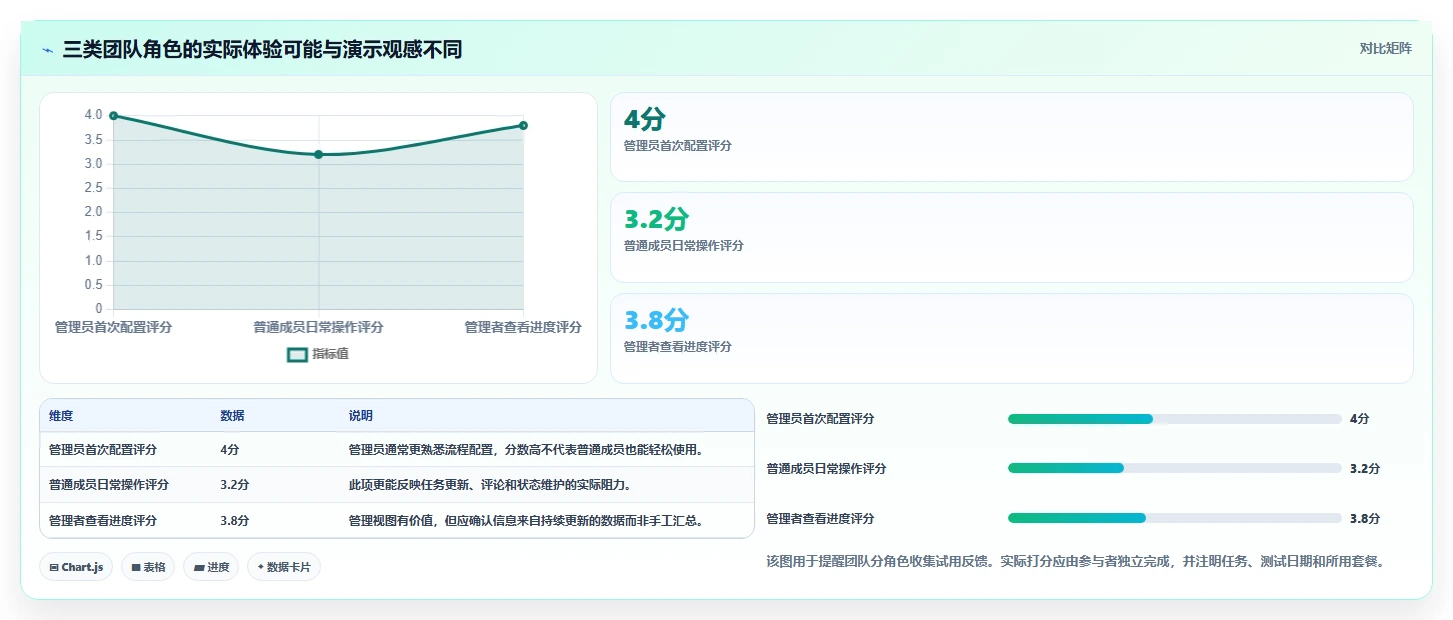Click x-axis label 普通成员日常操作评分 in chart
1453x620 pixels.
click(x=318, y=327)
